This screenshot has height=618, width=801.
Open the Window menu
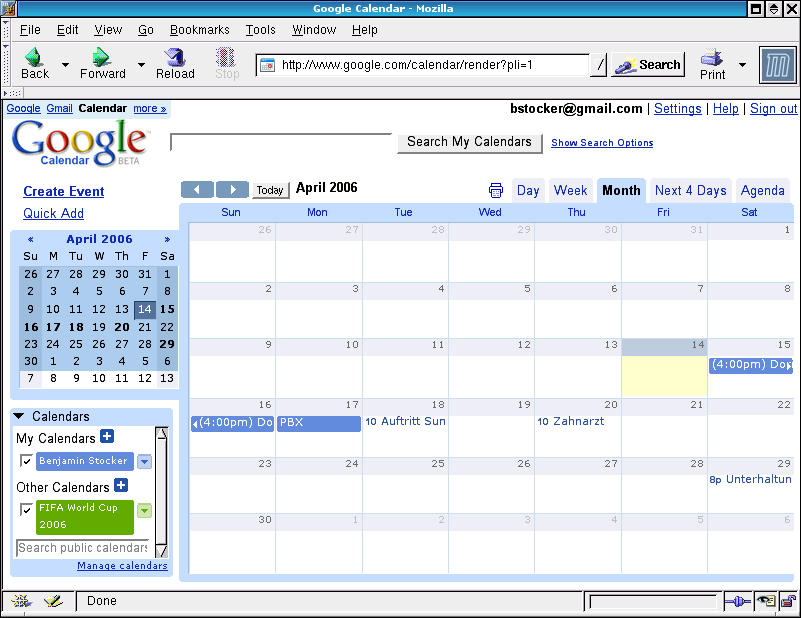(314, 30)
